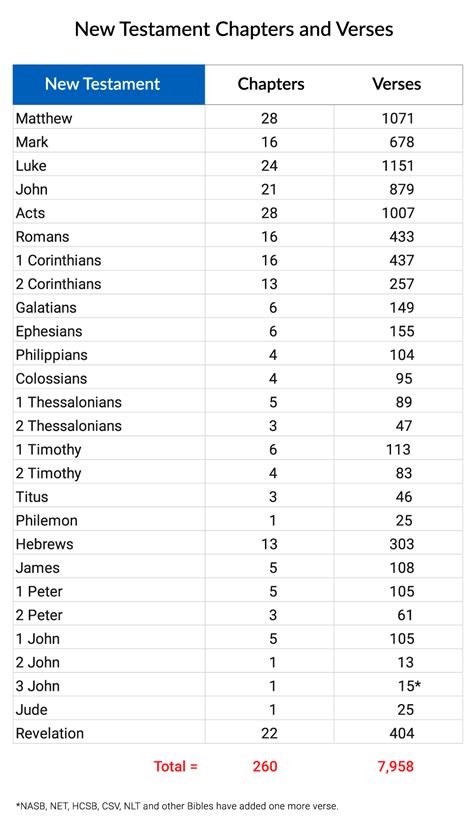
Task: Click the NASB footnote text
Action: tap(177, 806)
